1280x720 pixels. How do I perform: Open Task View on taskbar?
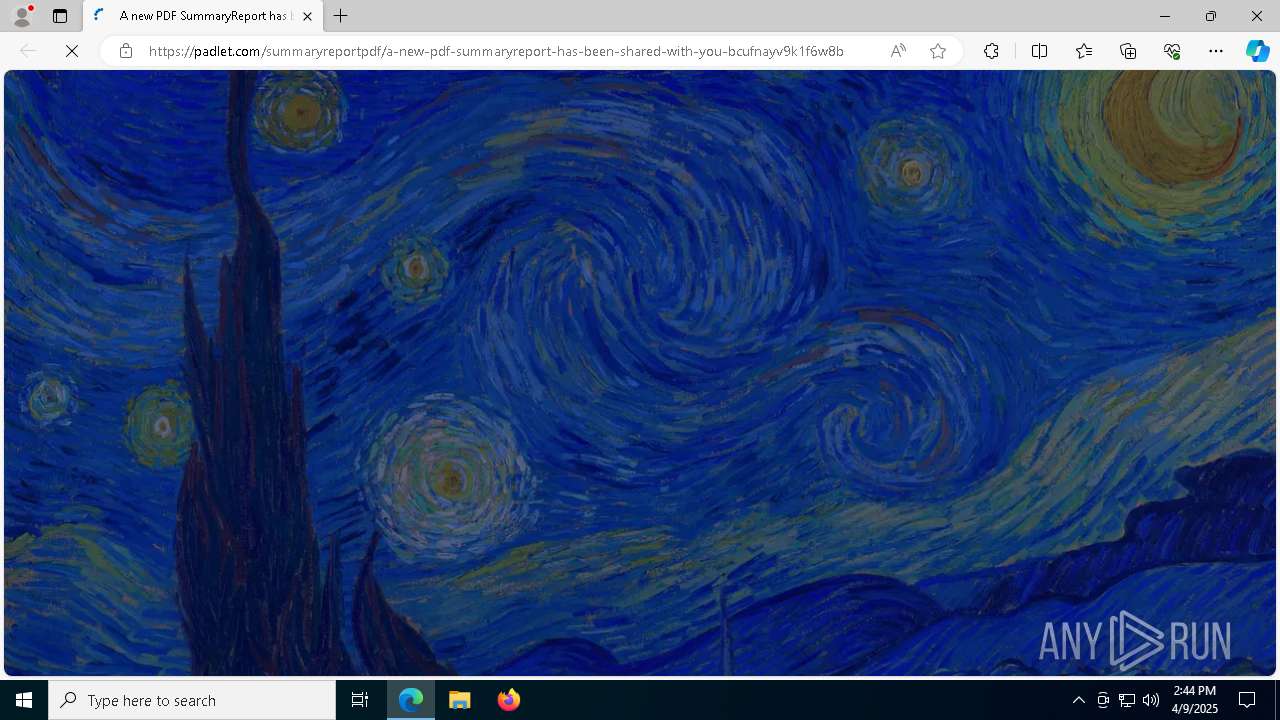[360, 700]
